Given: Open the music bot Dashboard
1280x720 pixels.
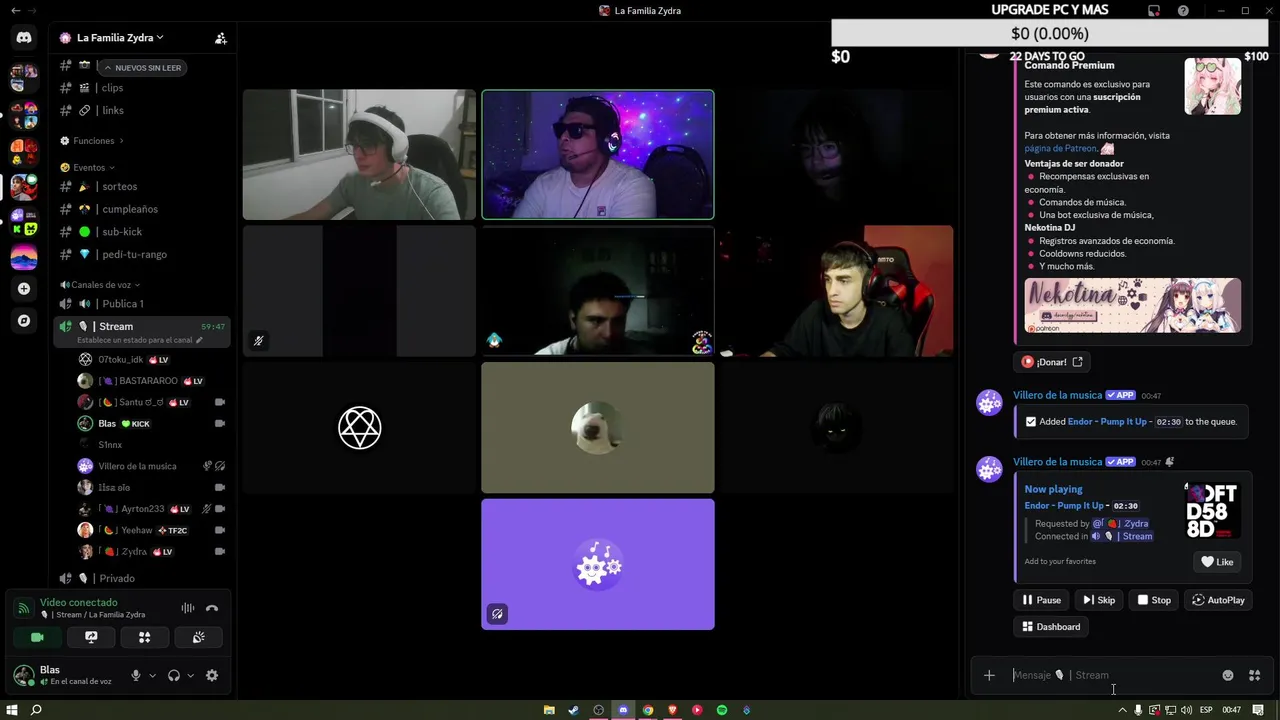Looking at the screenshot, I should (x=1051, y=627).
